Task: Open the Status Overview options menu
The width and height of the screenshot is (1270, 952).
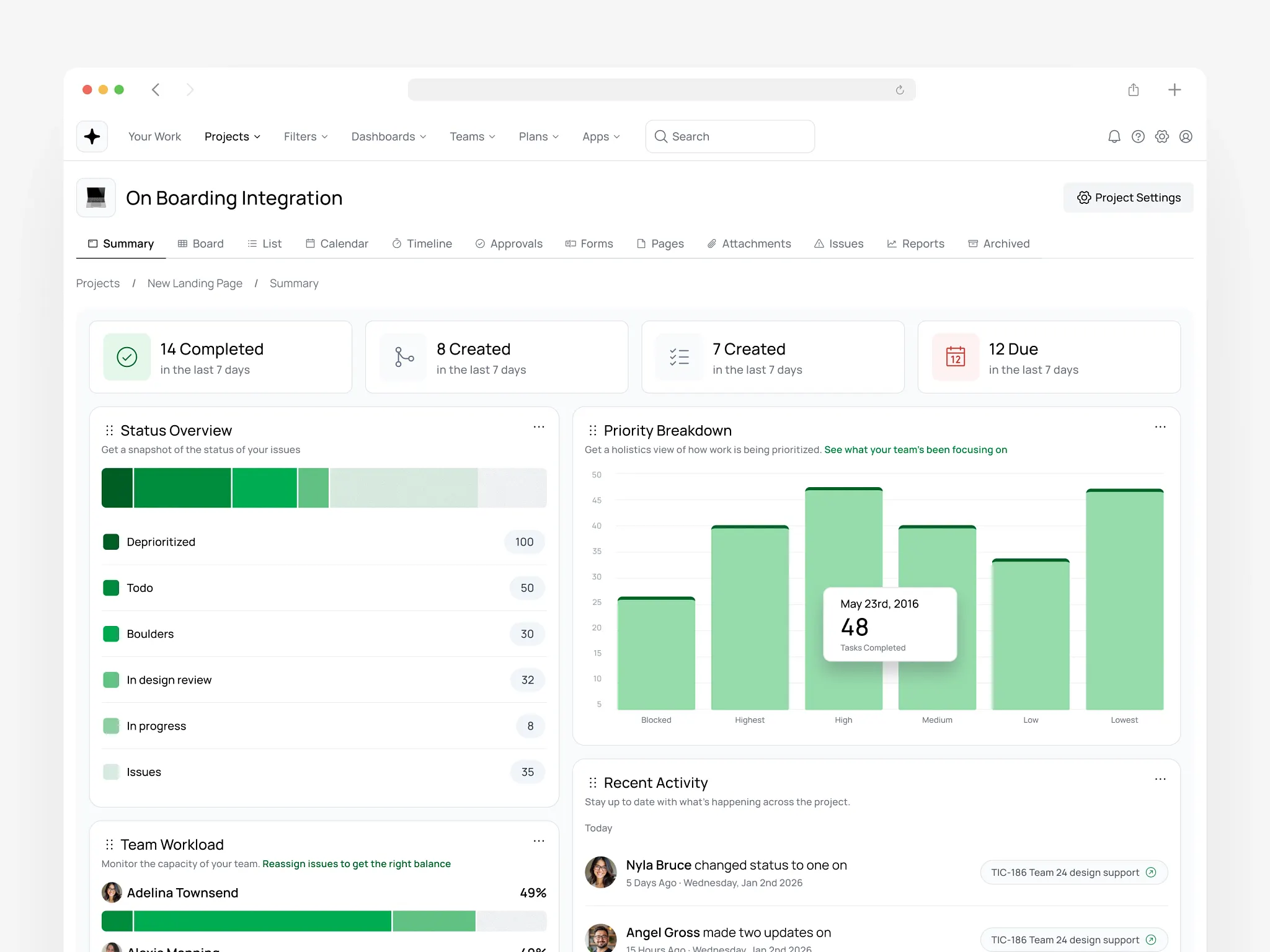Action: [x=538, y=427]
